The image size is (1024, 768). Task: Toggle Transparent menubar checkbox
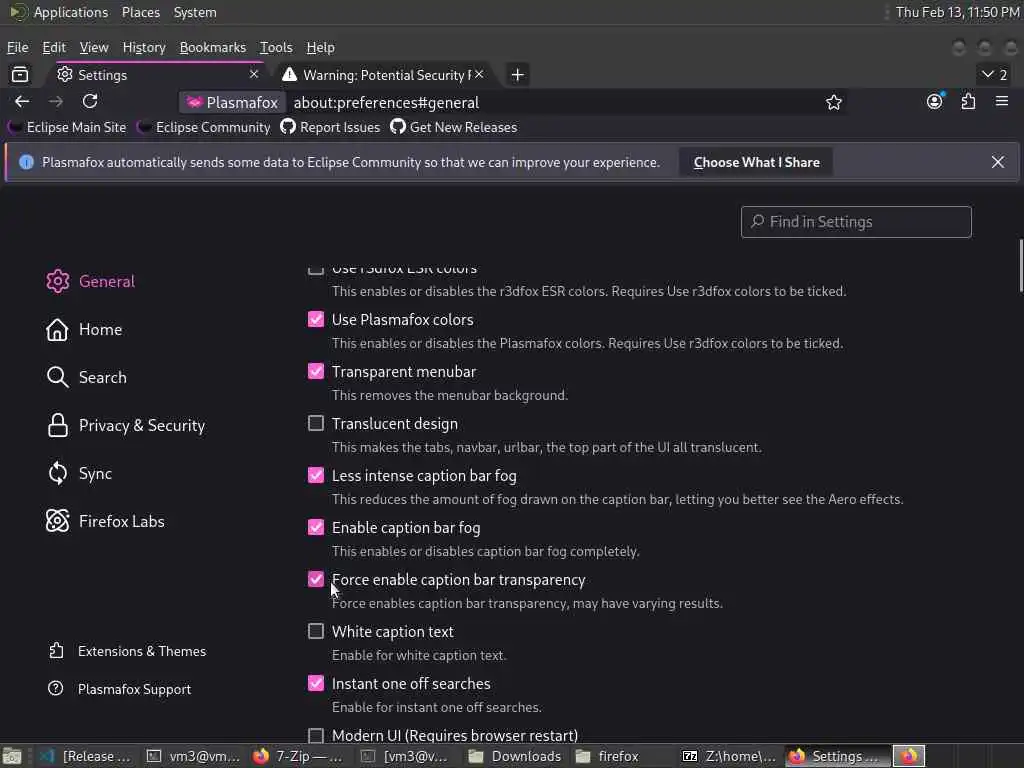click(x=315, y=371)
